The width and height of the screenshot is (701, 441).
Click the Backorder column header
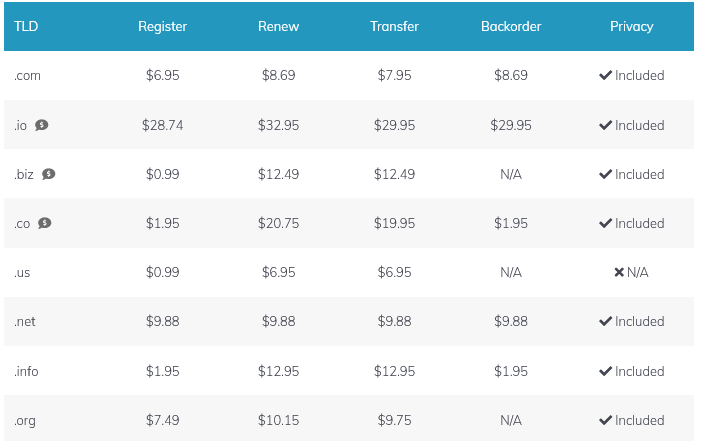[x=511, y=26]
